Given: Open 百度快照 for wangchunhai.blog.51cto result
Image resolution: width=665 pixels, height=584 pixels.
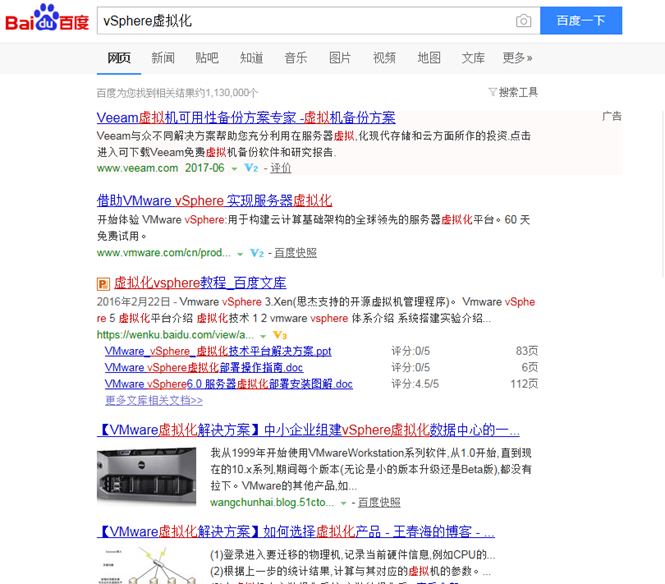Looking at the screenshot, I should 379,503.
